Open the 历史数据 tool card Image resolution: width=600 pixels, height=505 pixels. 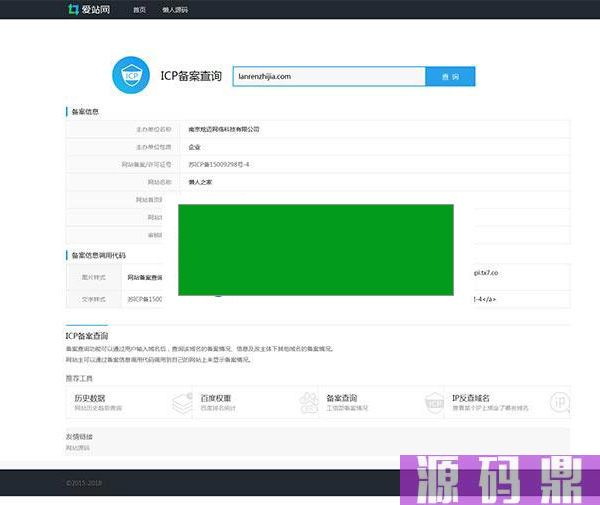(129, 402)
